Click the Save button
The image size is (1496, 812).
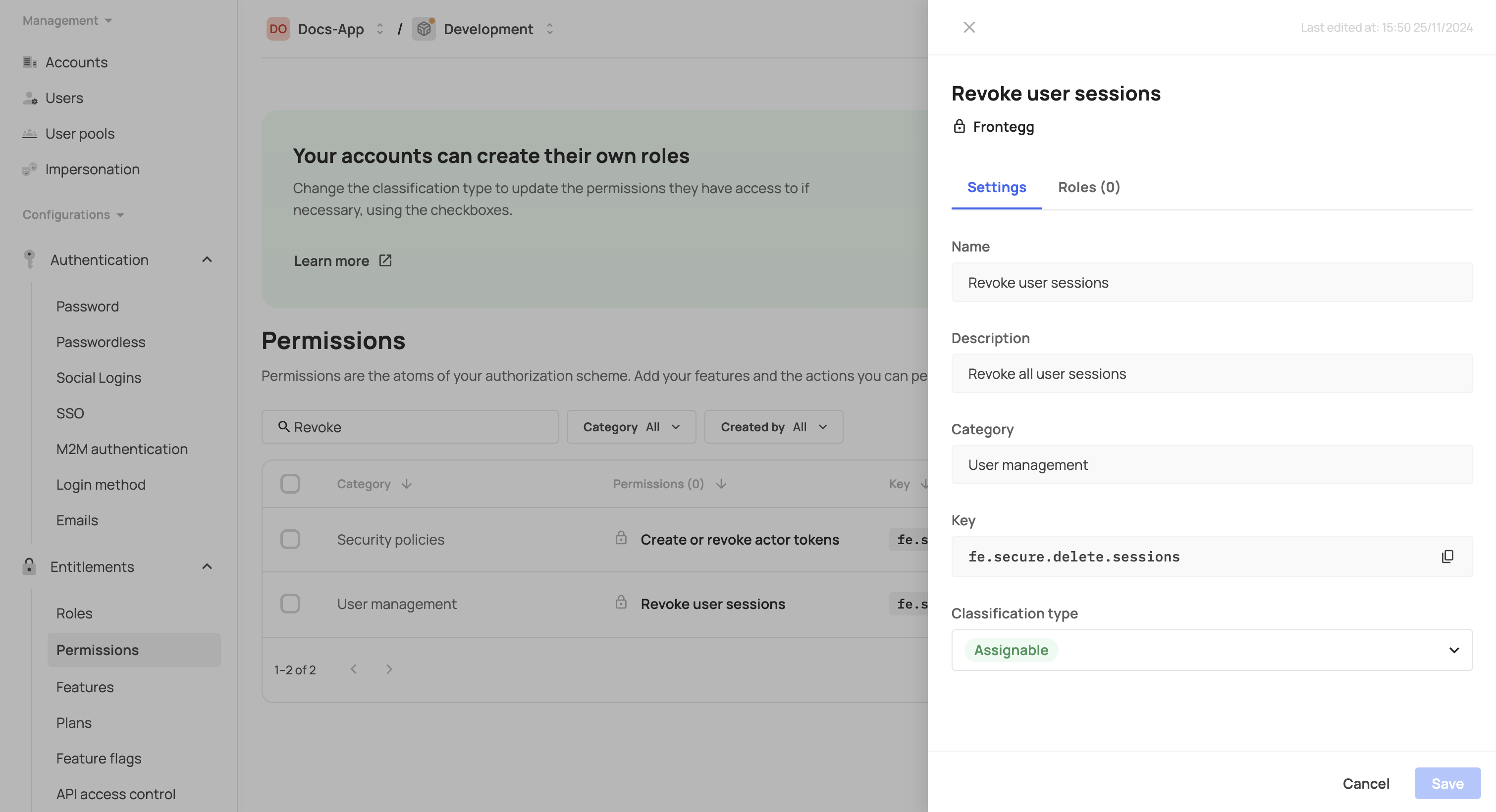(1446, 784)
